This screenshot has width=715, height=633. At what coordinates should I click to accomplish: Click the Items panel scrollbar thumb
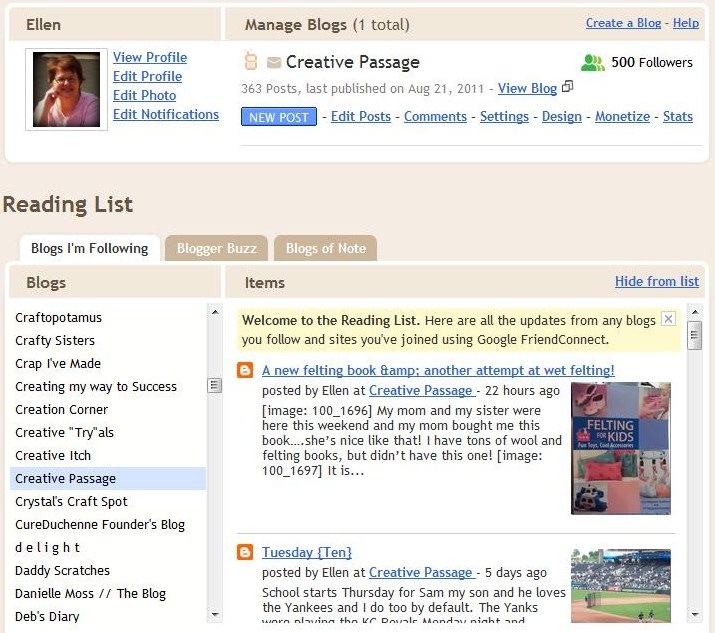point(694,335)
